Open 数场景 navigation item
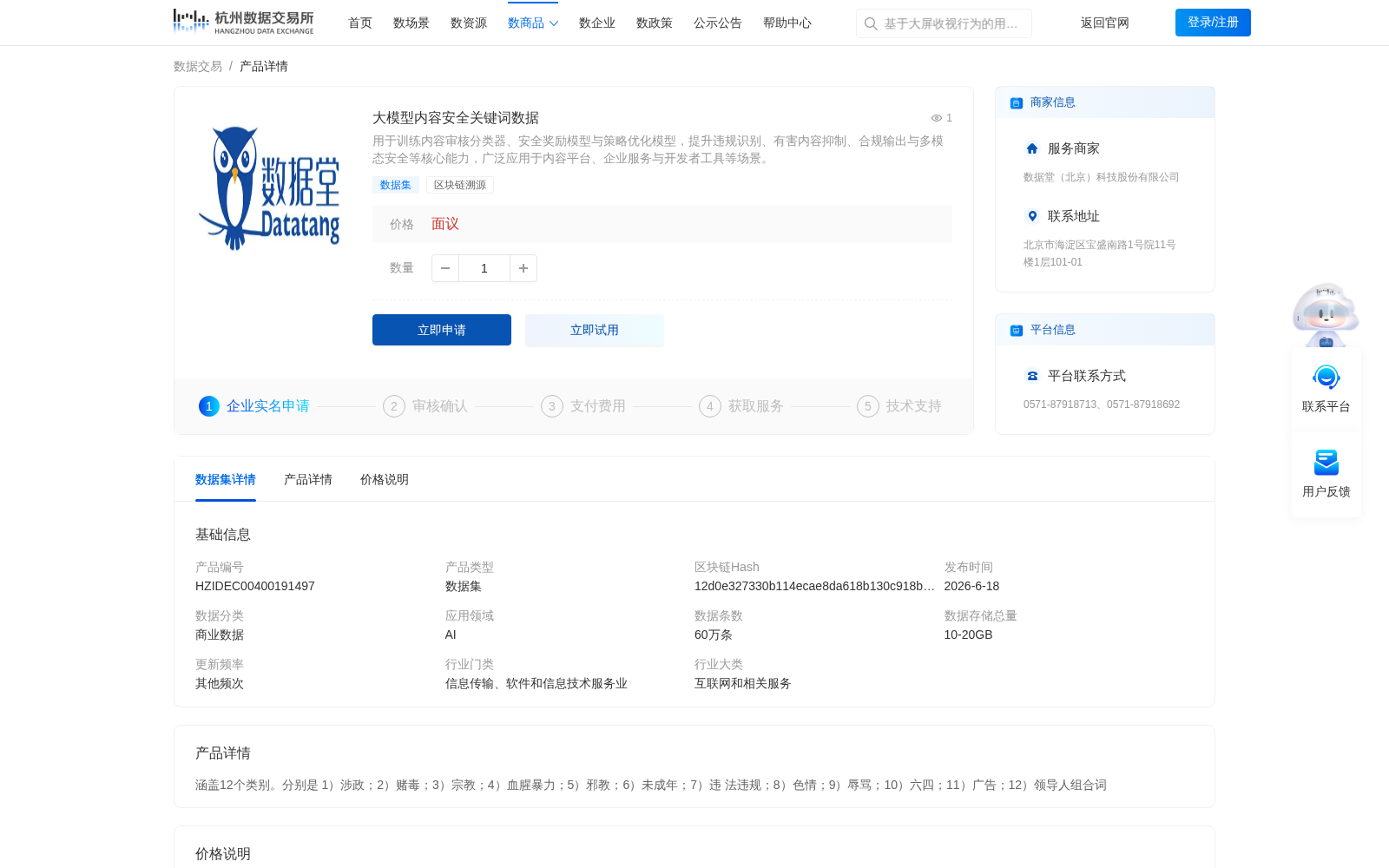1389x868 pixels. click(x=411, y=23)
